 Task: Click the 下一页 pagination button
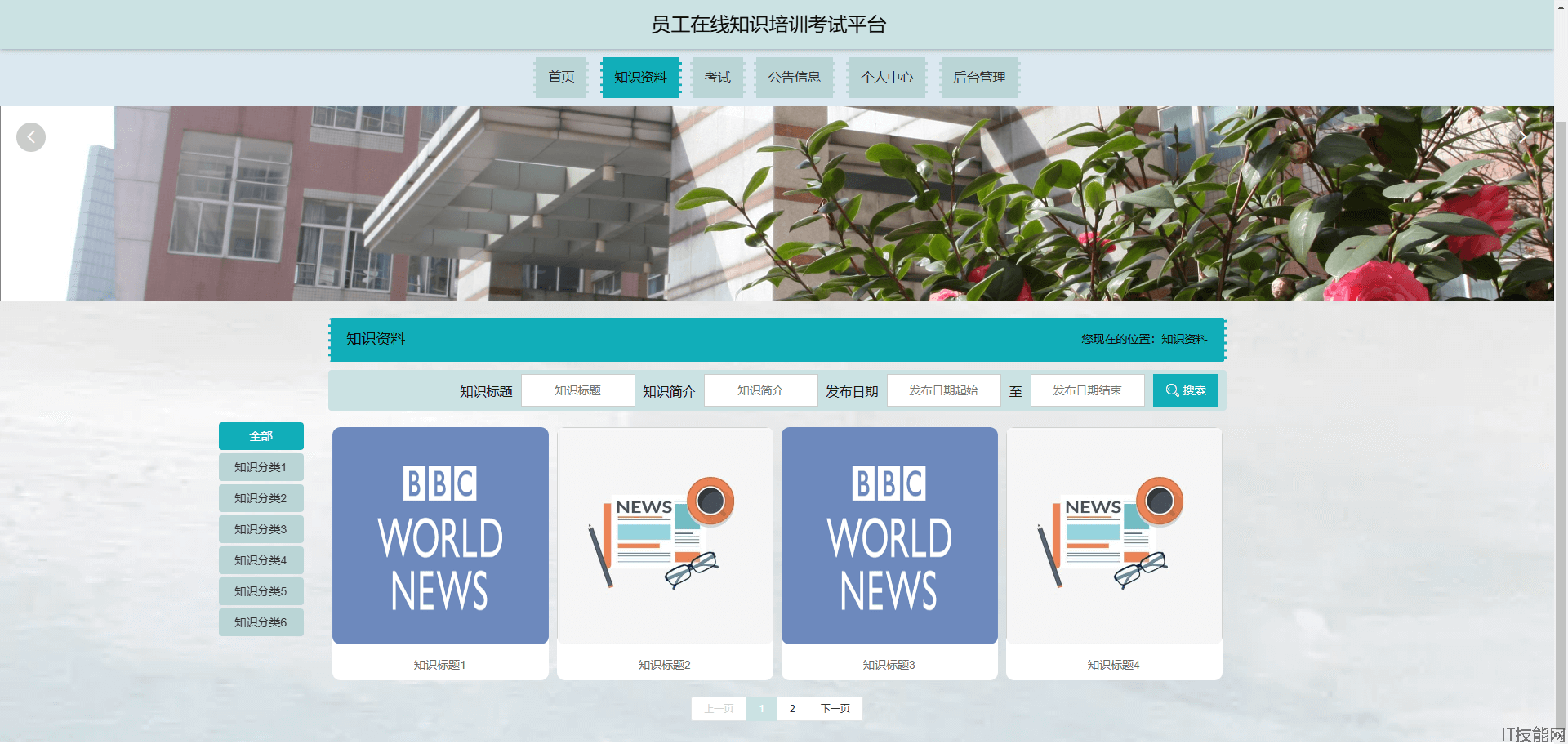click(835, 709)
